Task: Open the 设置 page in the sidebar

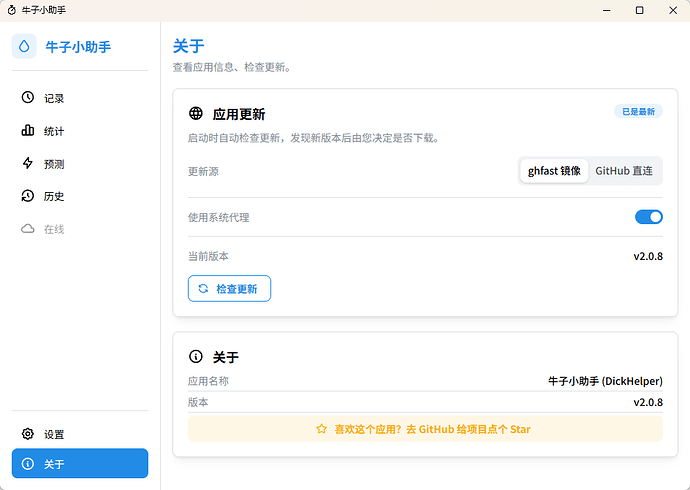Action: coord(80,434)
